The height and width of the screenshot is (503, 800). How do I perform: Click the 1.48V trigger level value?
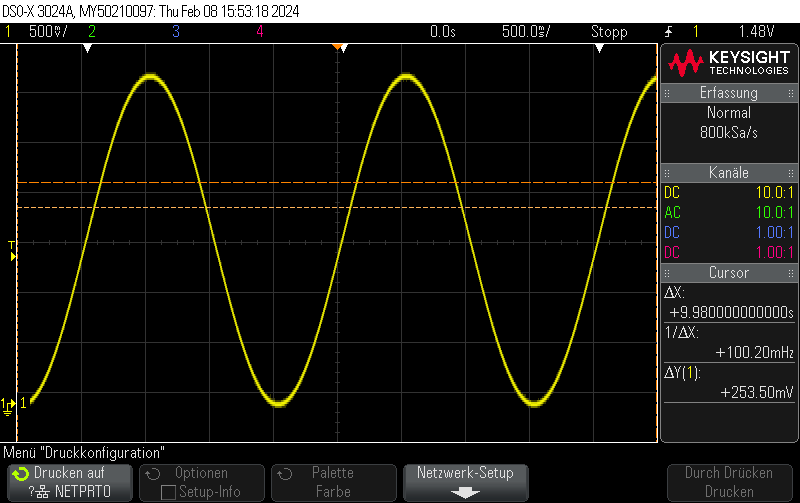(x=757, y=32)
